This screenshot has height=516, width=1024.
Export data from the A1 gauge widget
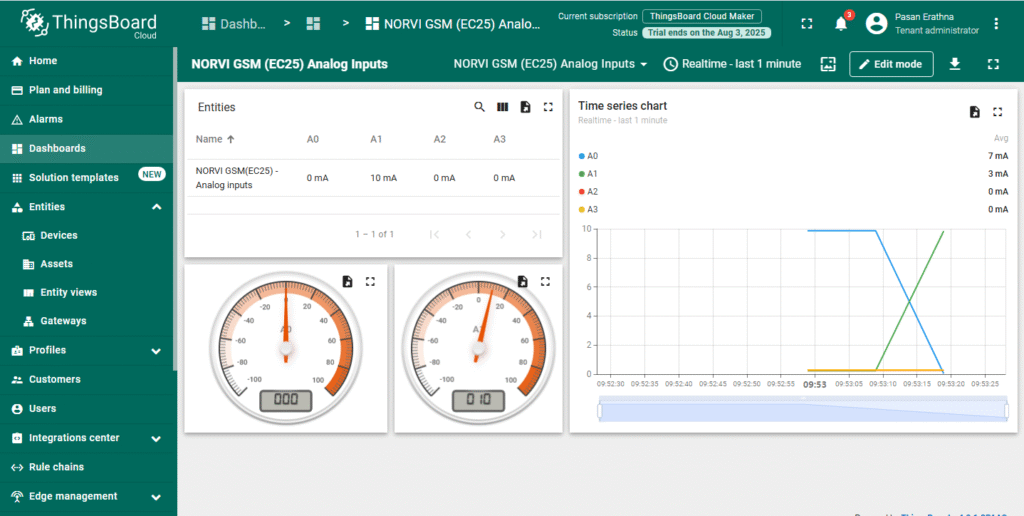[522, 282]
